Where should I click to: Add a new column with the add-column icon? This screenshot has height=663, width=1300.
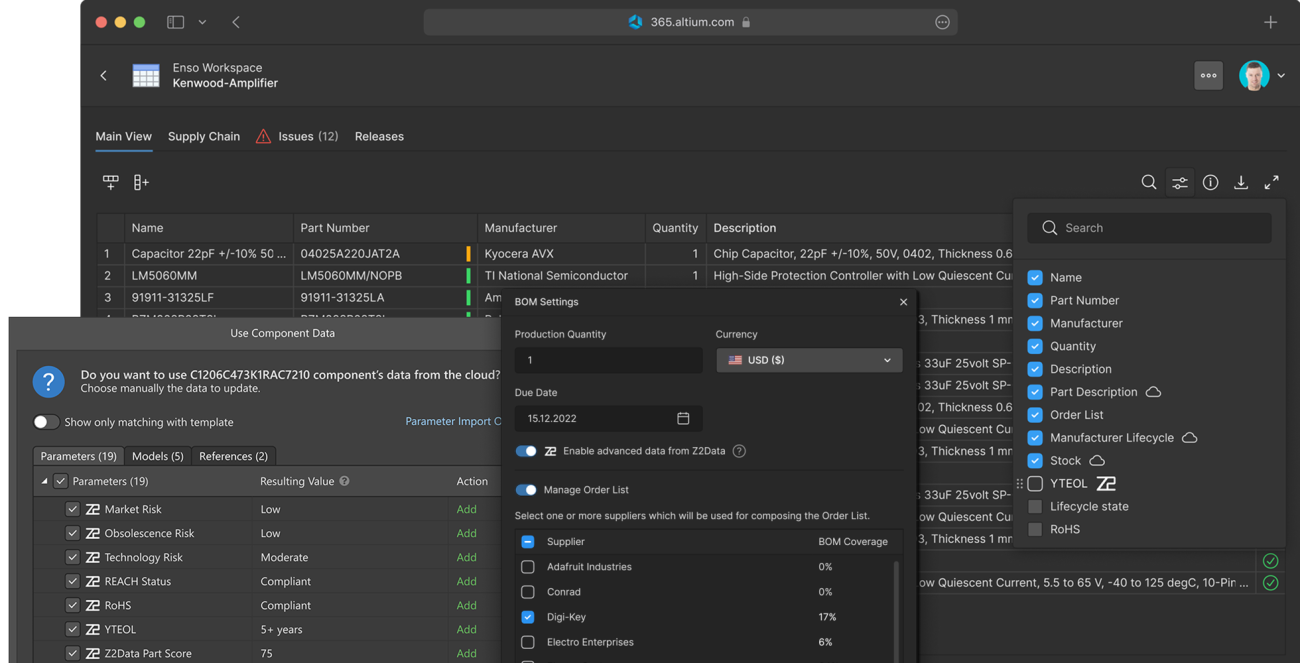[140, 182]
